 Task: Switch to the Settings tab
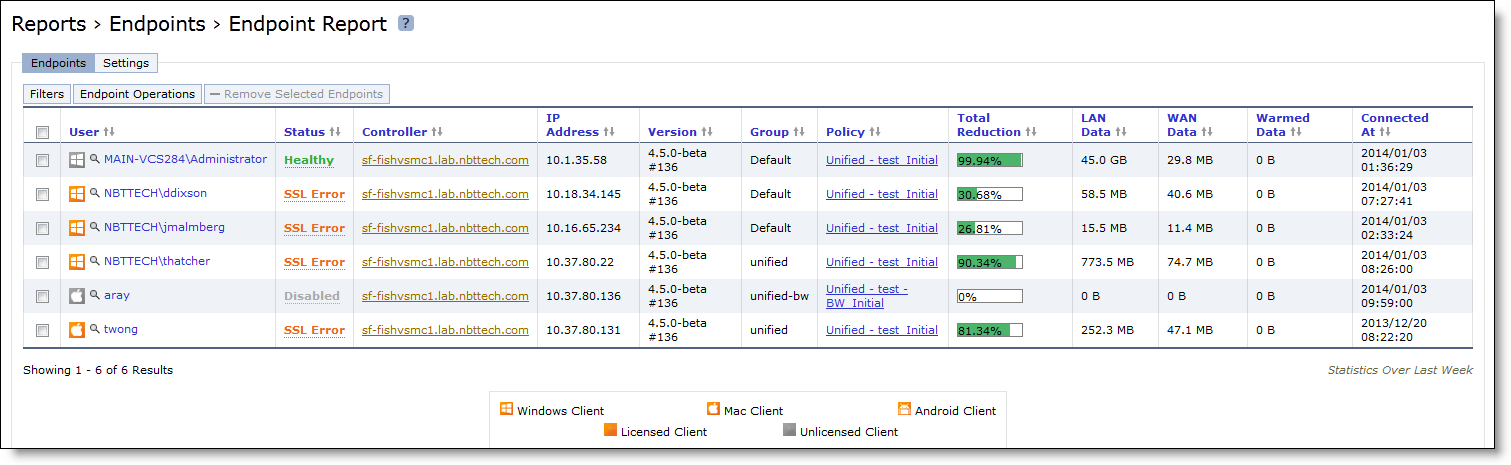[x=126, y=63]
